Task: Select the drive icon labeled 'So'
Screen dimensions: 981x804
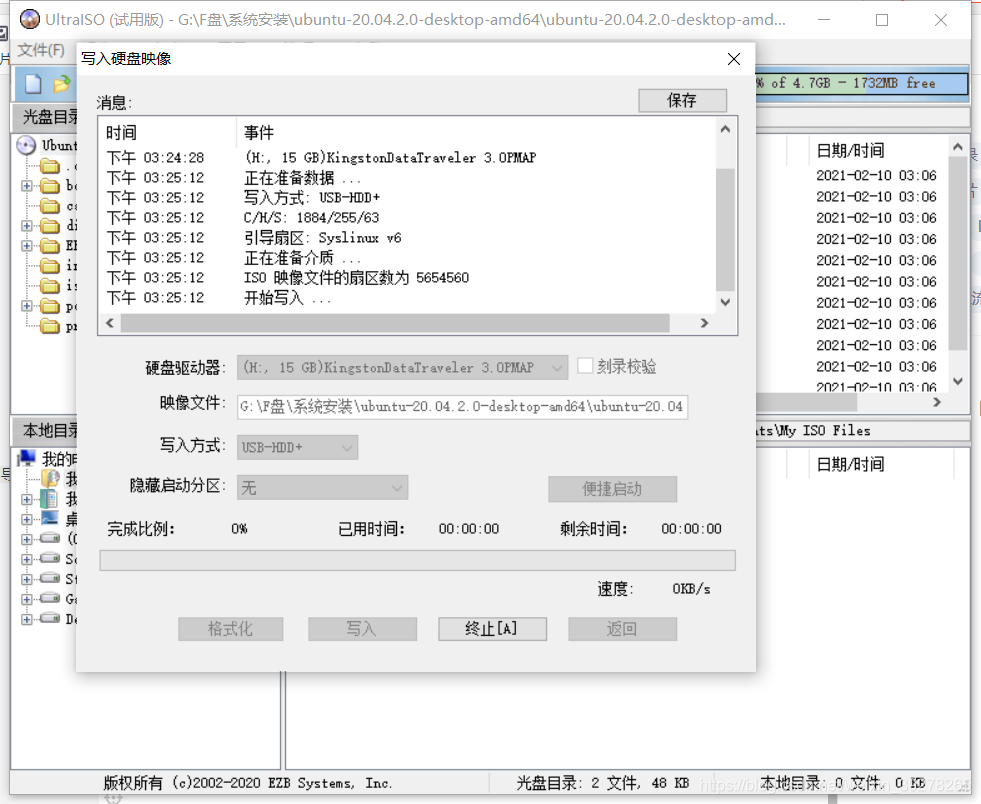Action: tap(49, 558)
